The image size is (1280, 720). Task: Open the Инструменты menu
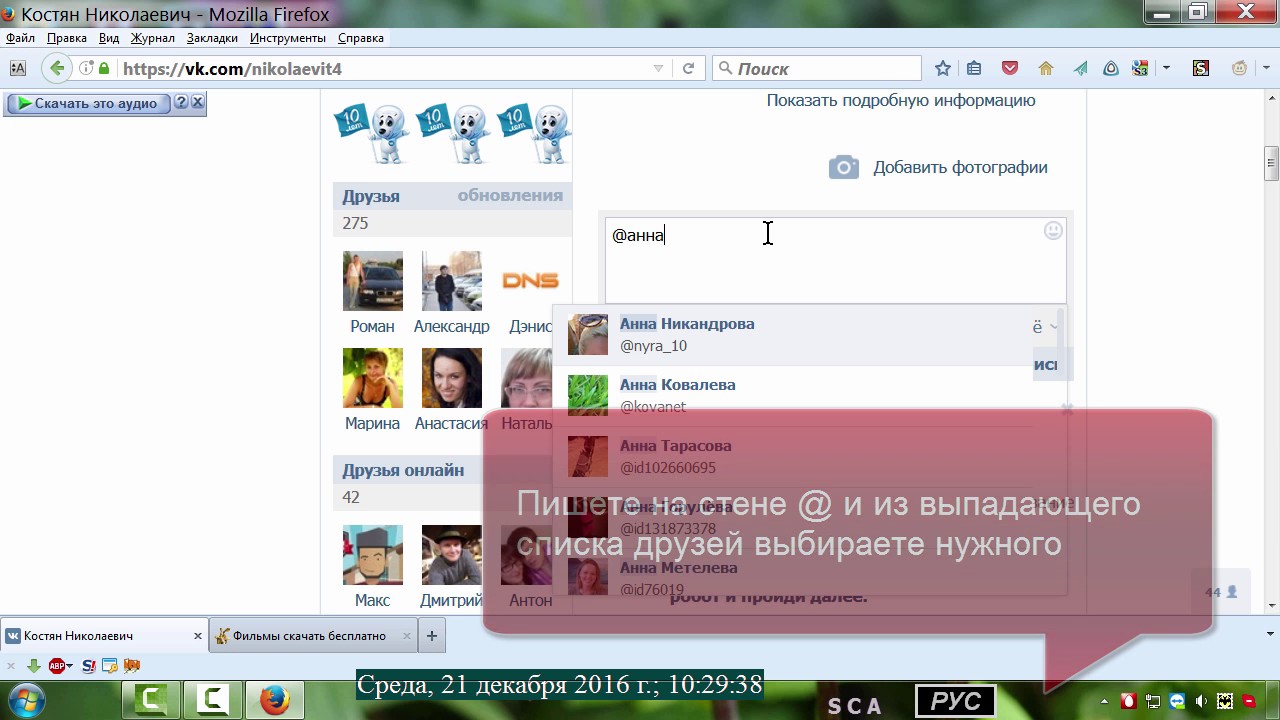[288, 38]
